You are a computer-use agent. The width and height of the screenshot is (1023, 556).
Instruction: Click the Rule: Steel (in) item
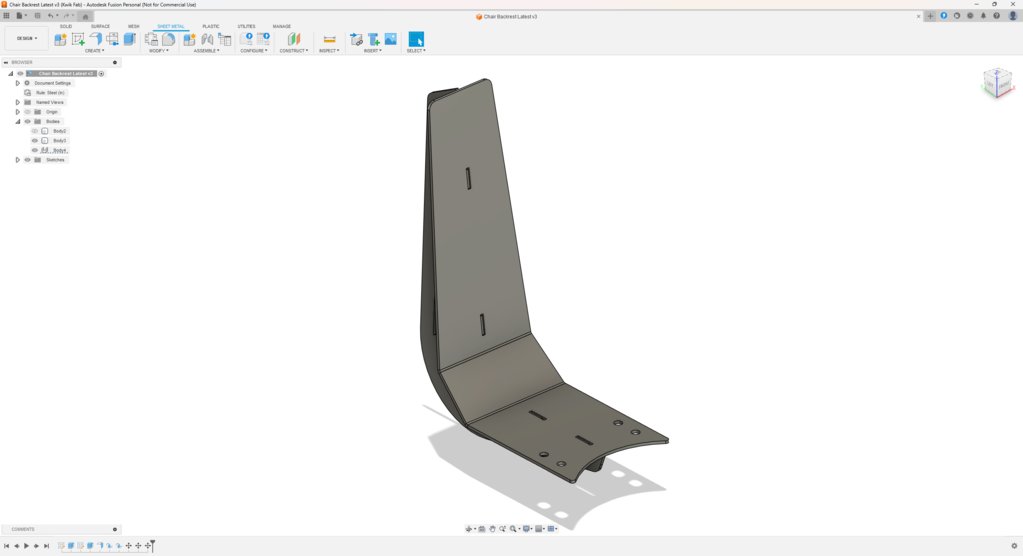50,93
